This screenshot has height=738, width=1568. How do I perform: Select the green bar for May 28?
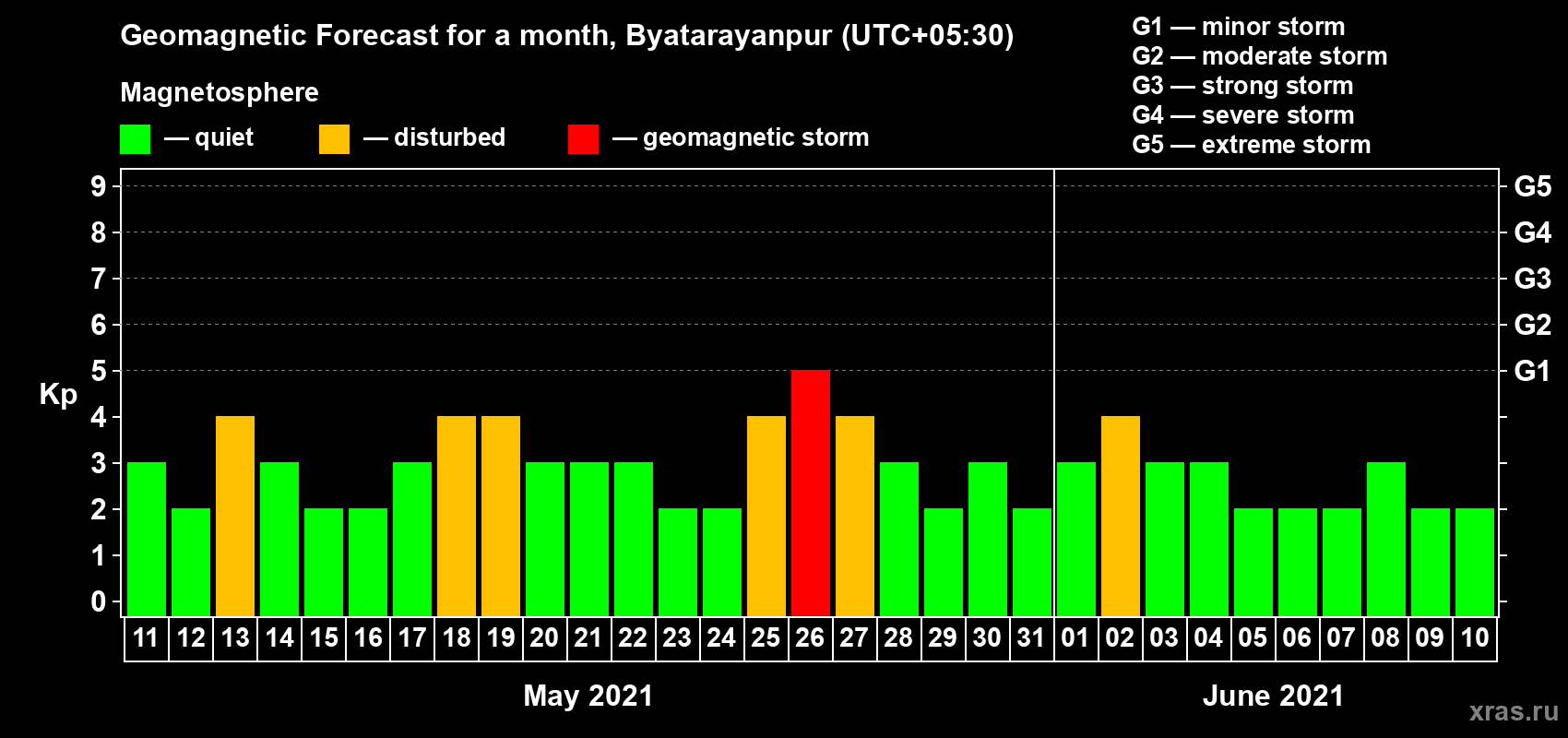tap(899, 540)
